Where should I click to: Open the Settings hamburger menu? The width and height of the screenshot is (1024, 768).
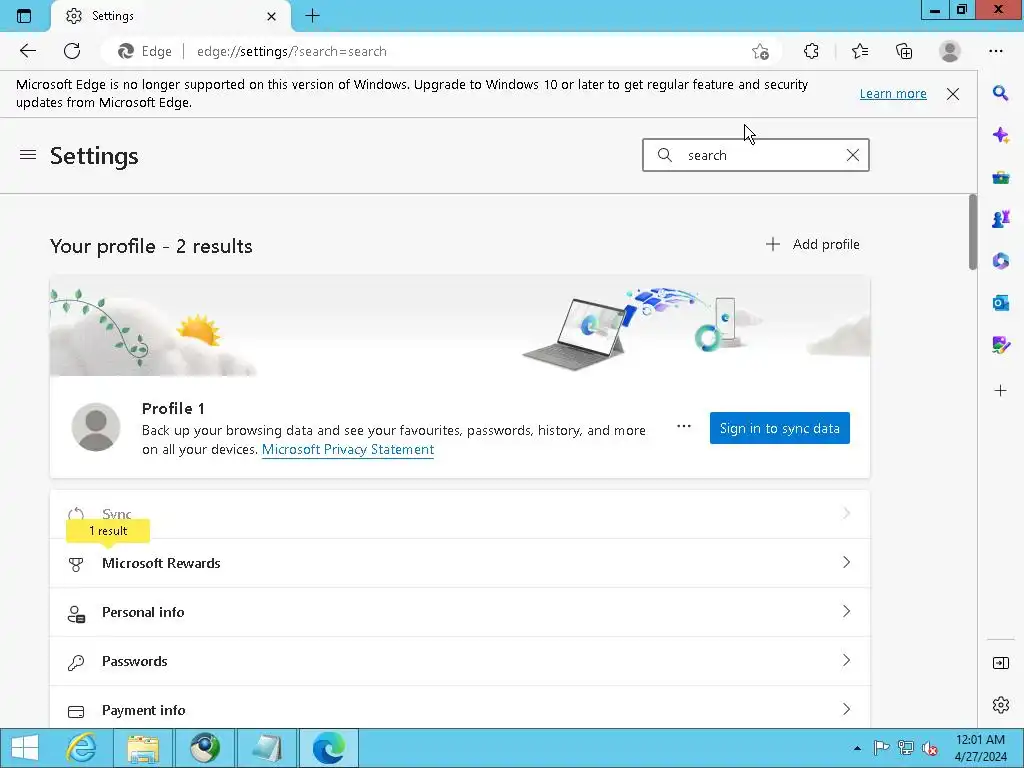[27, 155]
